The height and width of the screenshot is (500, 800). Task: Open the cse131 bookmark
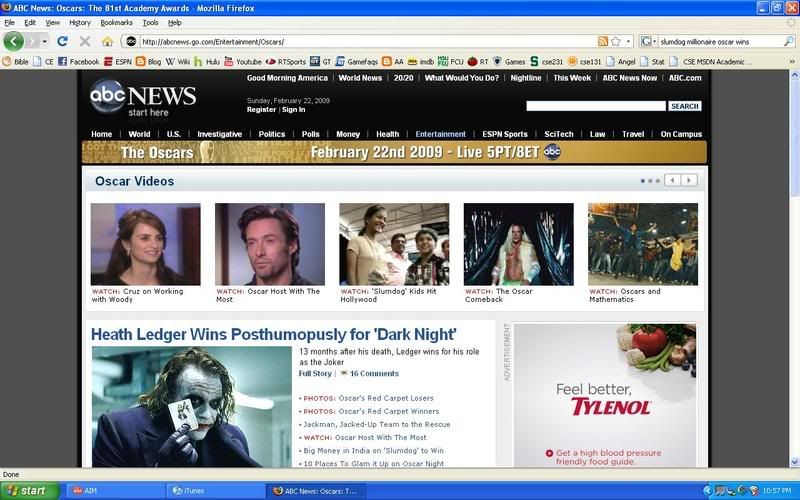tap(585, 62)
